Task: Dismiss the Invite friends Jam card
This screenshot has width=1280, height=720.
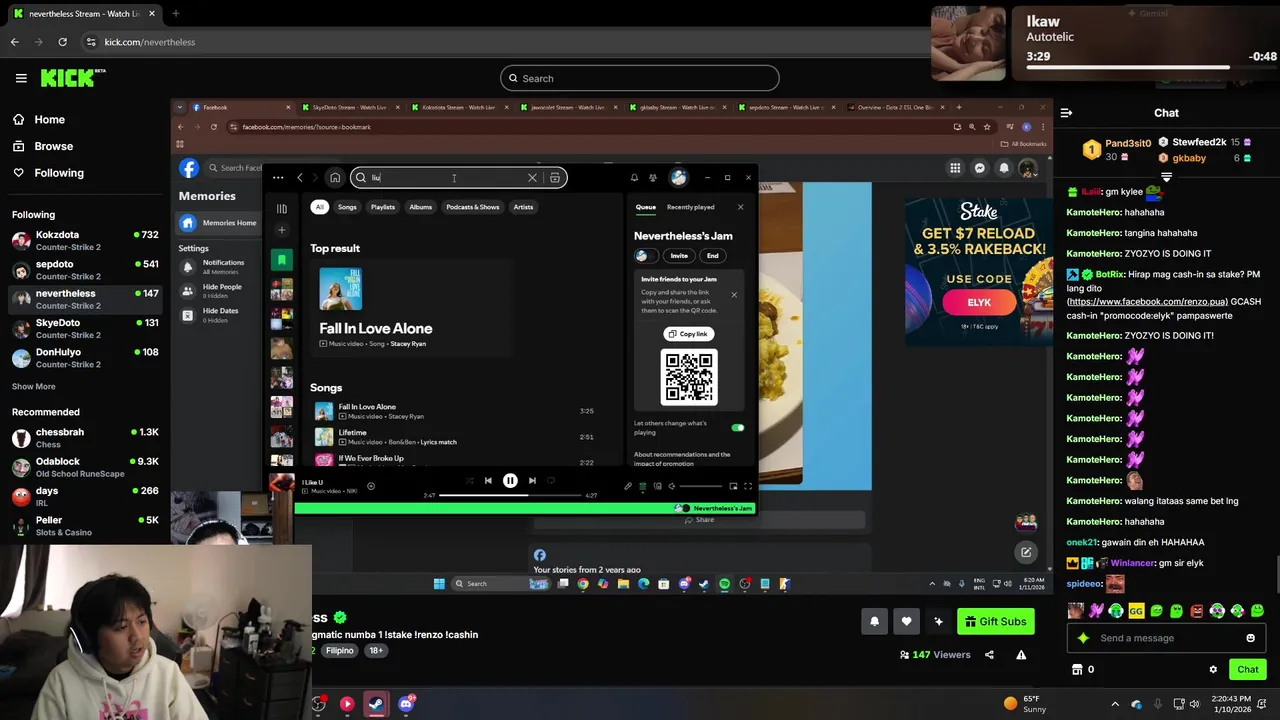Action: tap(734, 295)
